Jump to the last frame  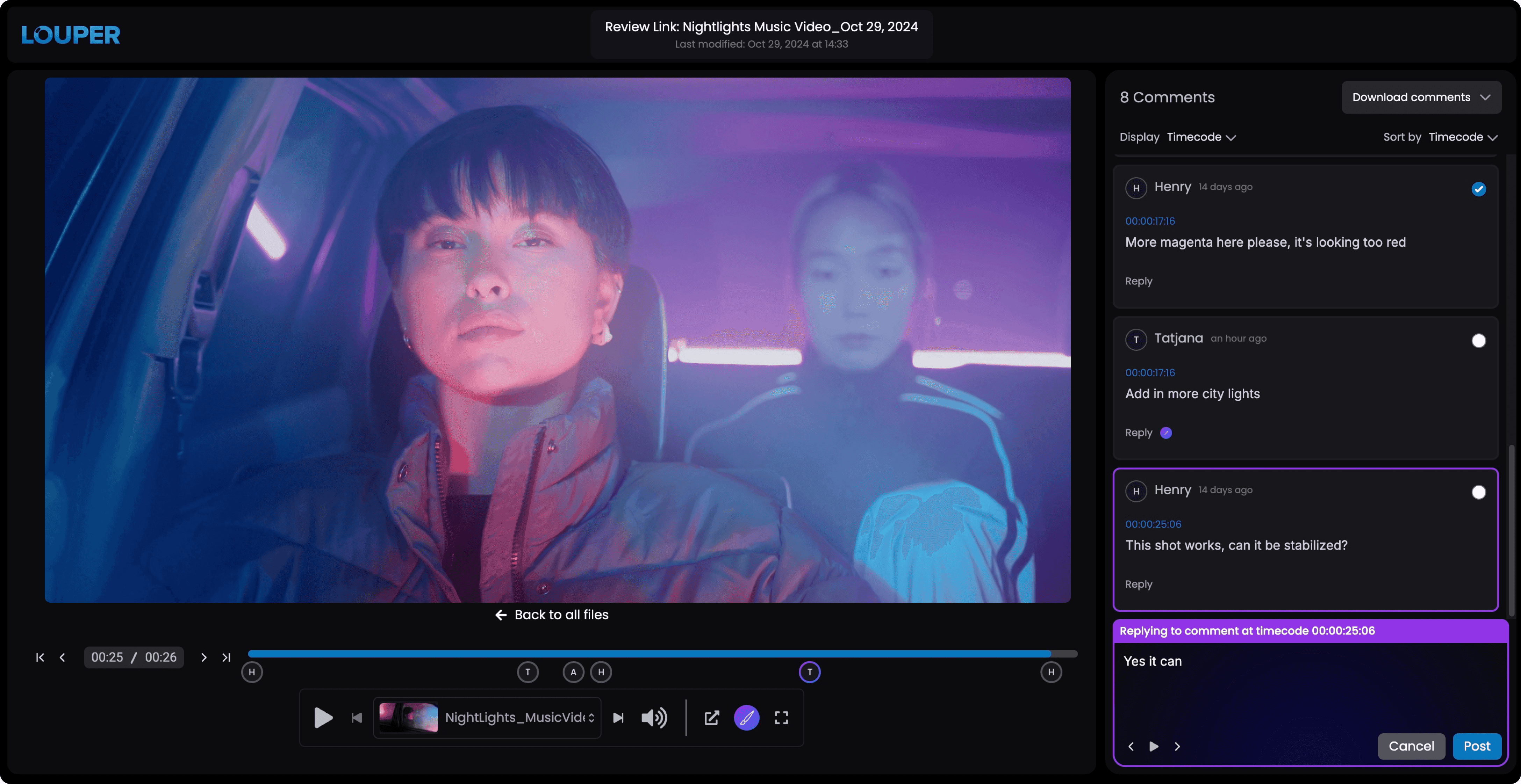point(226,657)
